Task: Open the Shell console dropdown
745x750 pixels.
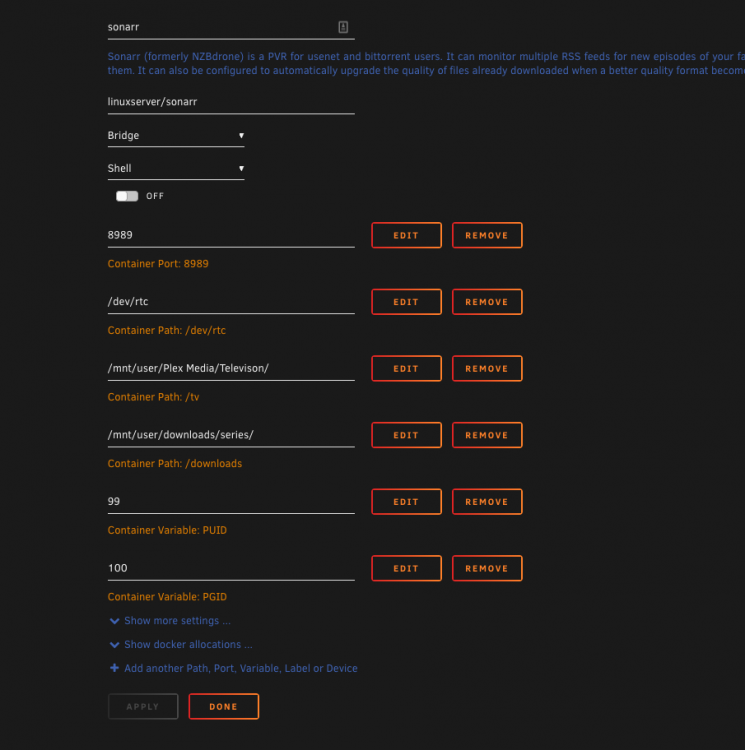Action: click(176, 168)
